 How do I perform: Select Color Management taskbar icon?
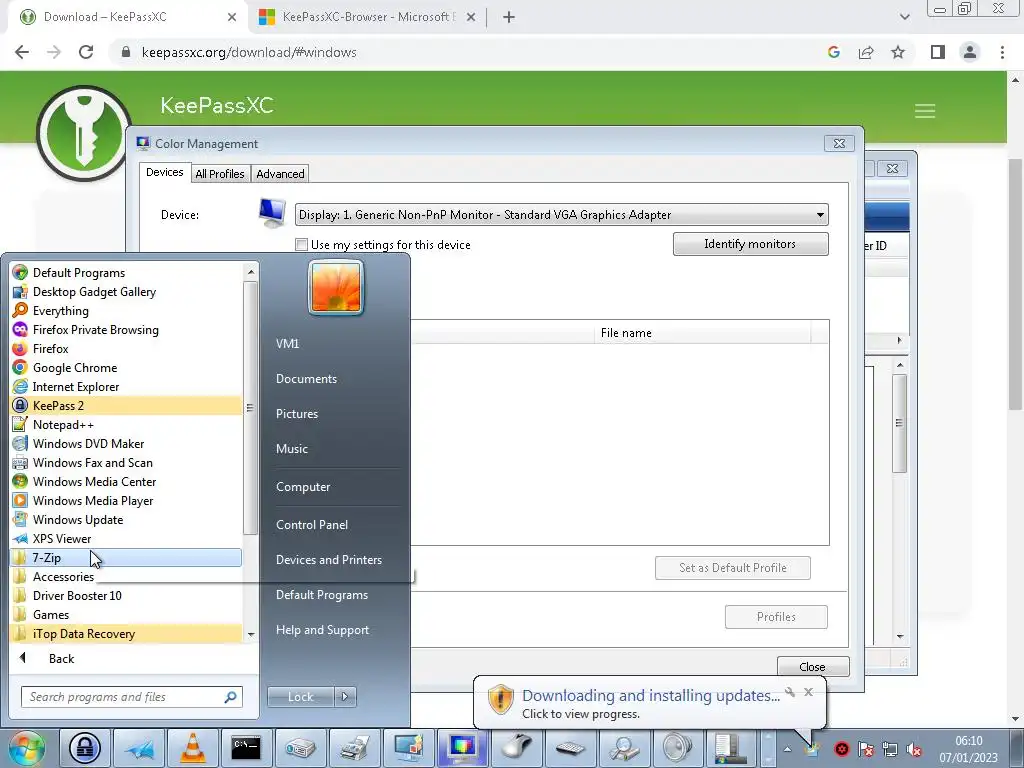462,748
